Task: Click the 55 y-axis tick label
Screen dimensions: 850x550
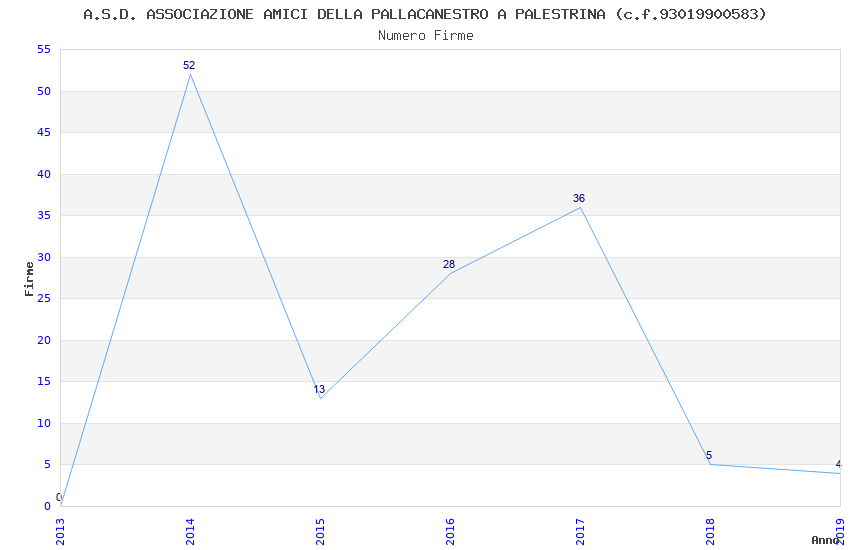Action: (x=42, y=50)
